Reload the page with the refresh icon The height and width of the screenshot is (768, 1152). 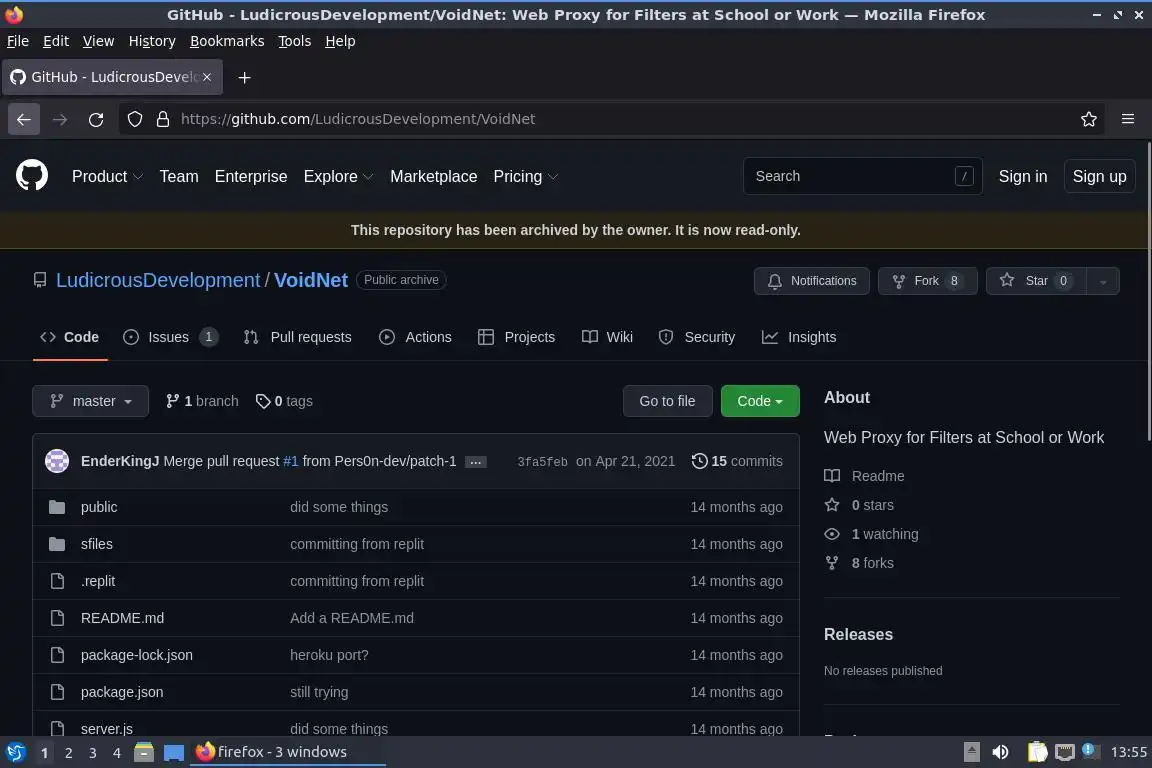click(96, 119)
